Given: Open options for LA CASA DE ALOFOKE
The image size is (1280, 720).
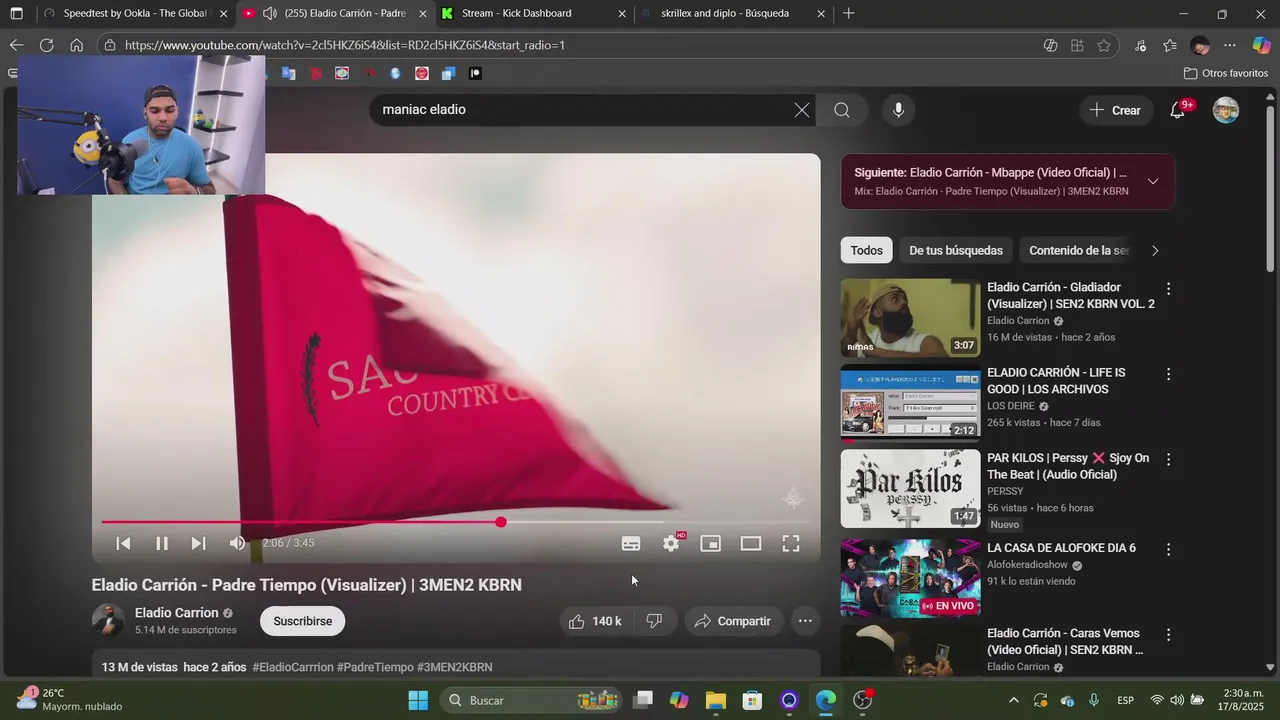Looking at the screenshot, I should click(1168, 549).
